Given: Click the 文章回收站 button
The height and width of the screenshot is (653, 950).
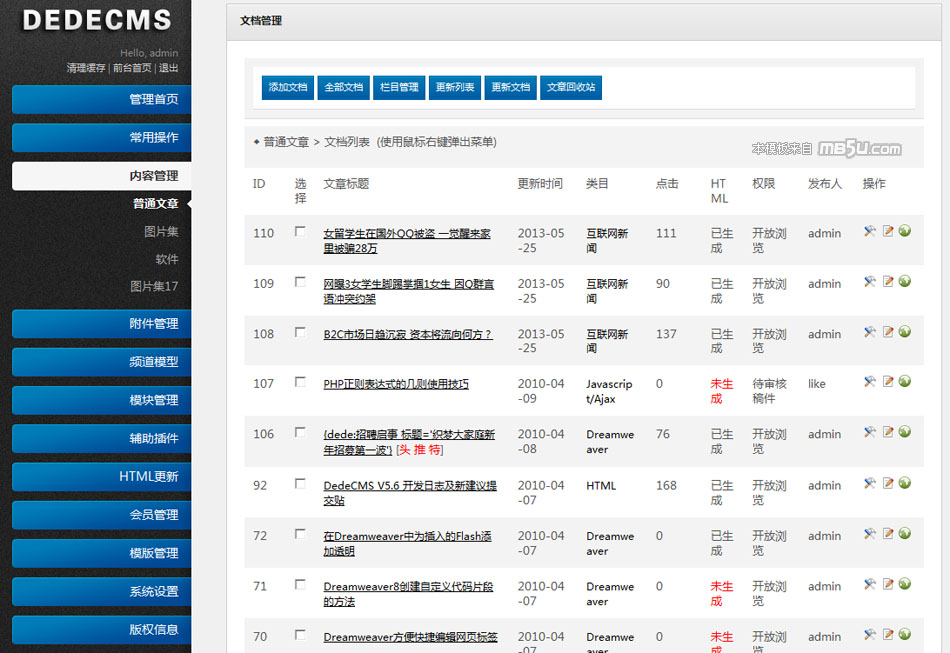Looking at the screenshot, I should 571,87.
